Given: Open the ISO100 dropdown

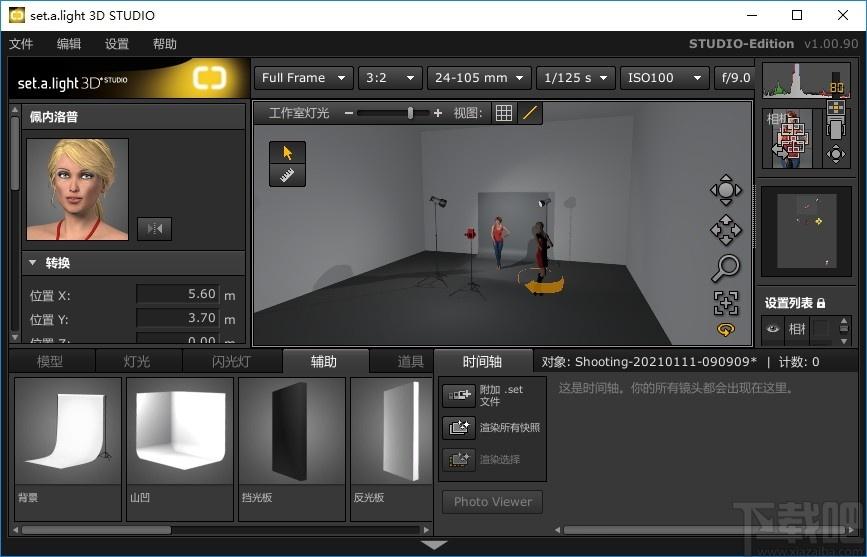Looking at the screenshot, I should [665, 78].
